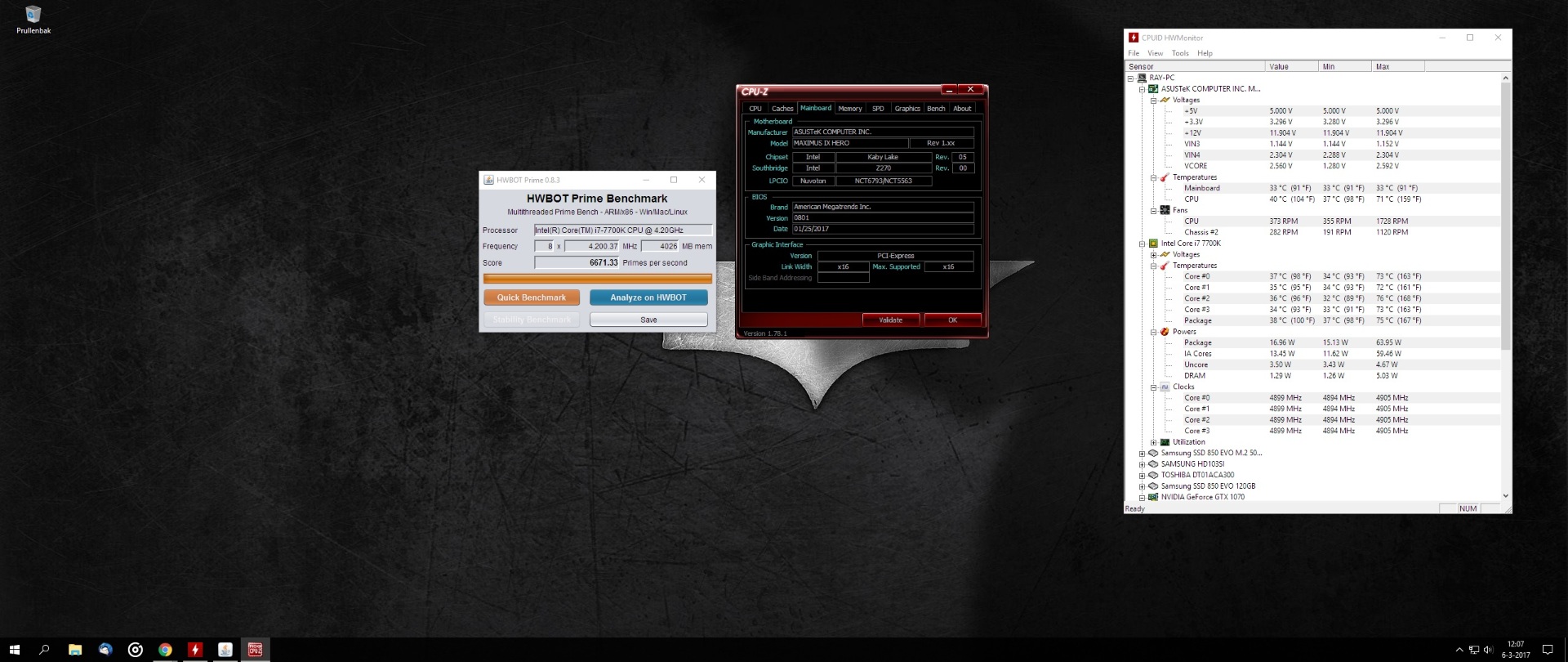The width and height of the screenshot is (1568, 662).
Task: Click the volume speaker tray icon
Action: pyautogui.click(x=1487, y=650)
